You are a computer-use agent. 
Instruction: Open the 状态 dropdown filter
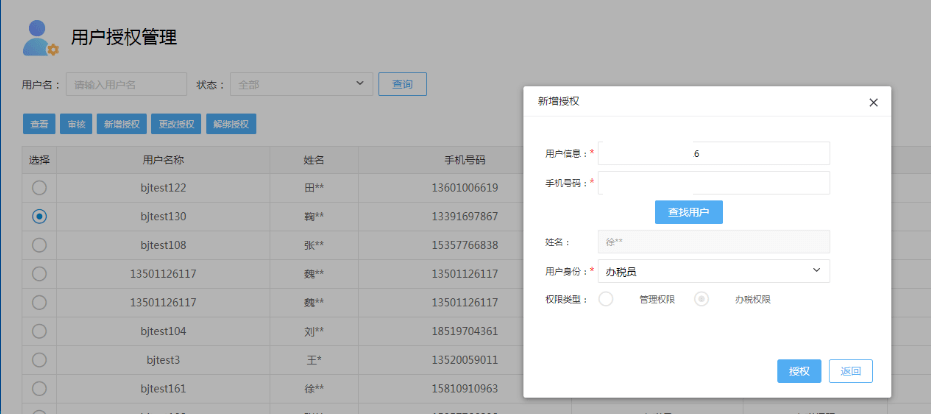[x=301, y=85]
